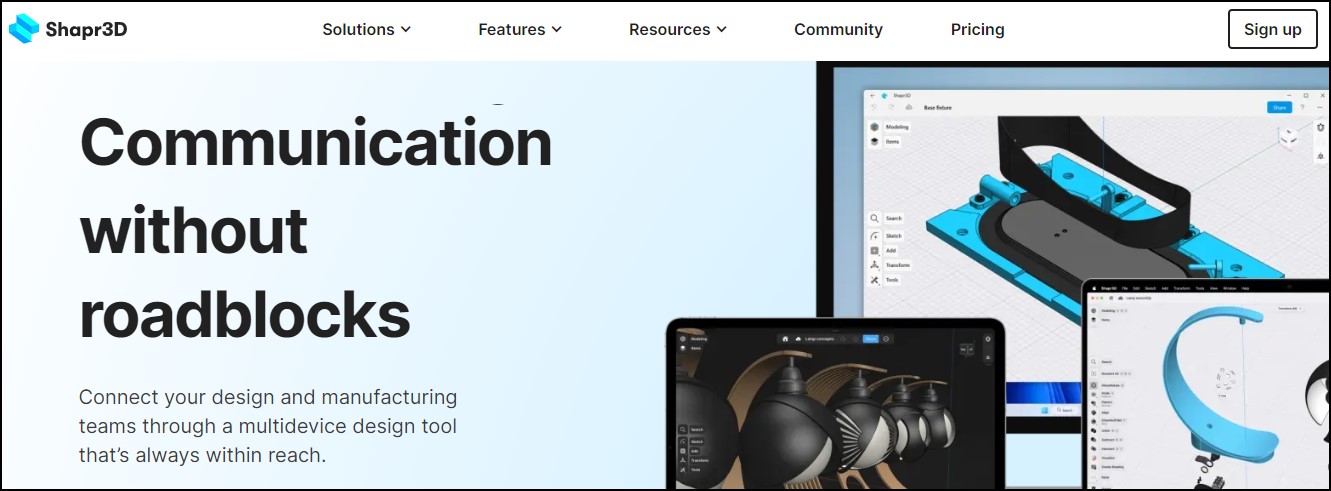
Task: Click the home icon on the tablet toolbar
Action: tap(785, 339)
